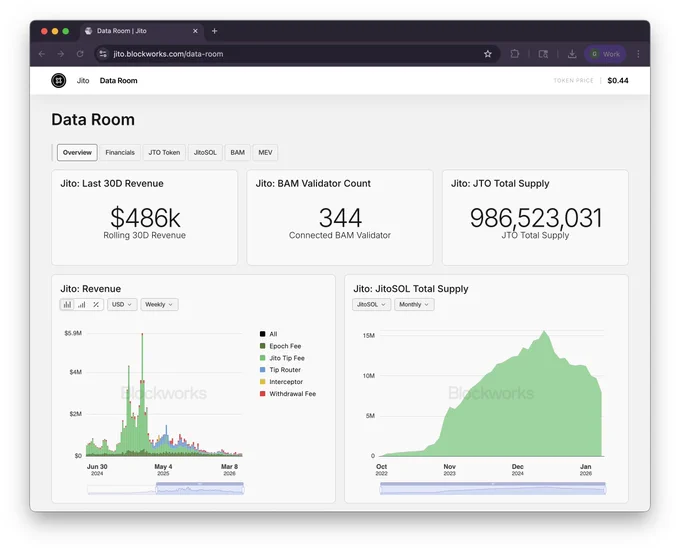Viewport: 680px width, 551px height.
Task: Toggle the Tip Router legend series
Action: 280,370
